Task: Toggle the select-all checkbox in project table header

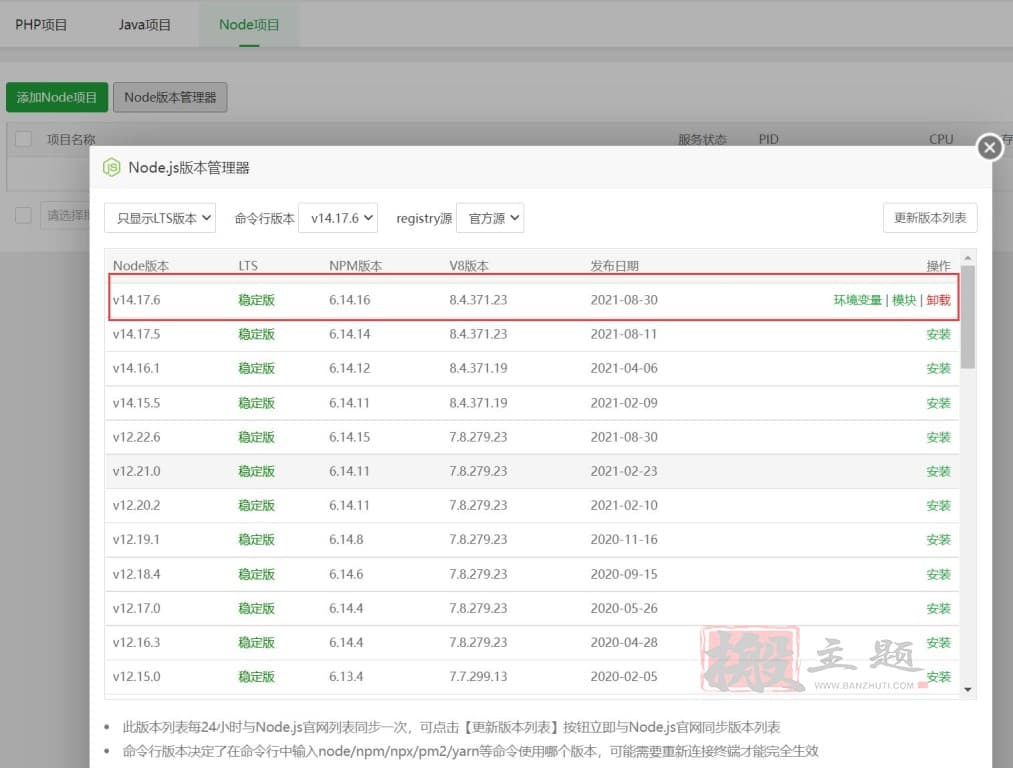Action: click(x=24, y=140)
